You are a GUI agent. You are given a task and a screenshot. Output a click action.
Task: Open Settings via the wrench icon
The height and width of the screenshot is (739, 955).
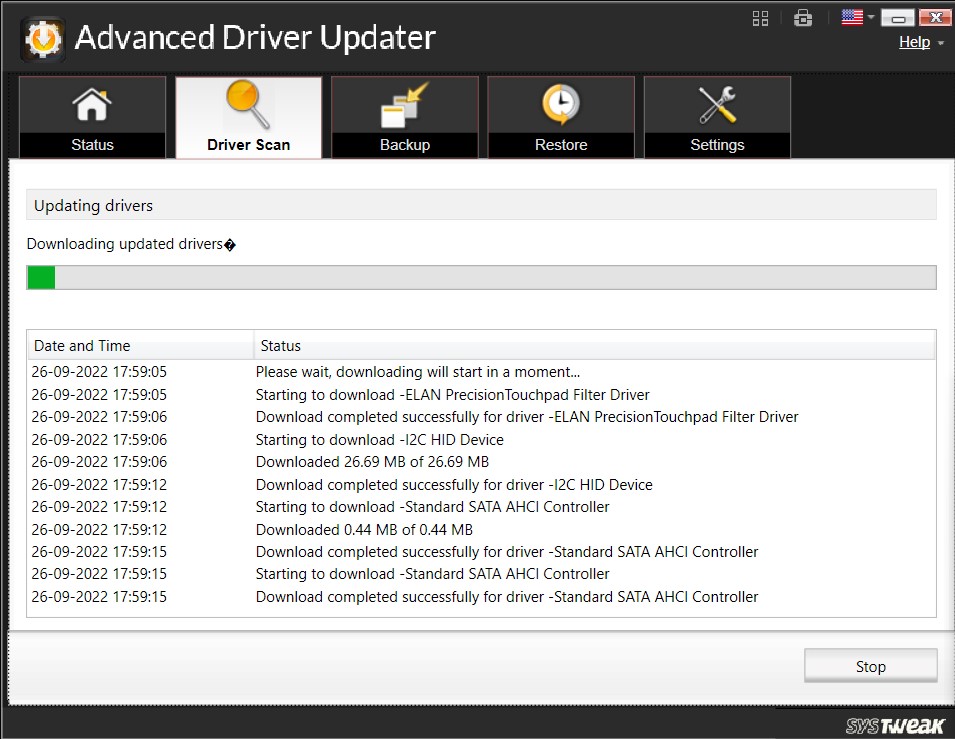click(717, 103)
